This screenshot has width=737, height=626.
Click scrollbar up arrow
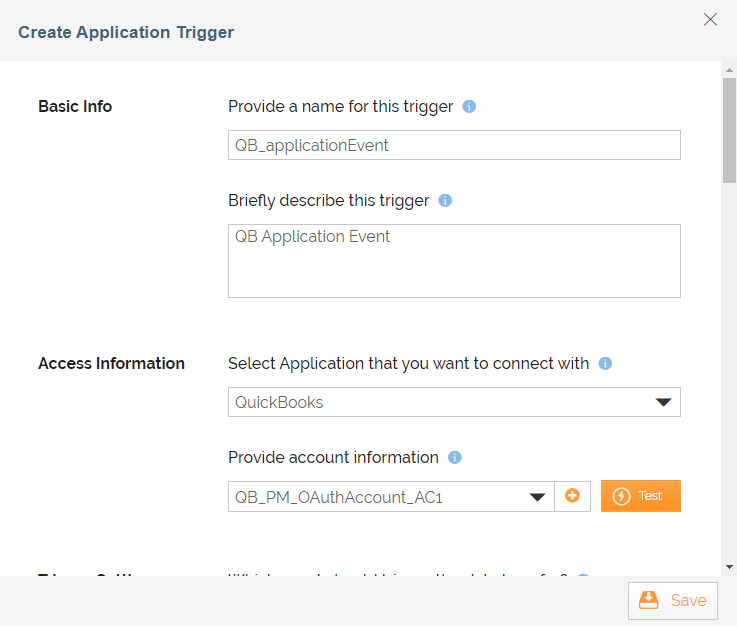pyautogui.click(x=729, y=70)
